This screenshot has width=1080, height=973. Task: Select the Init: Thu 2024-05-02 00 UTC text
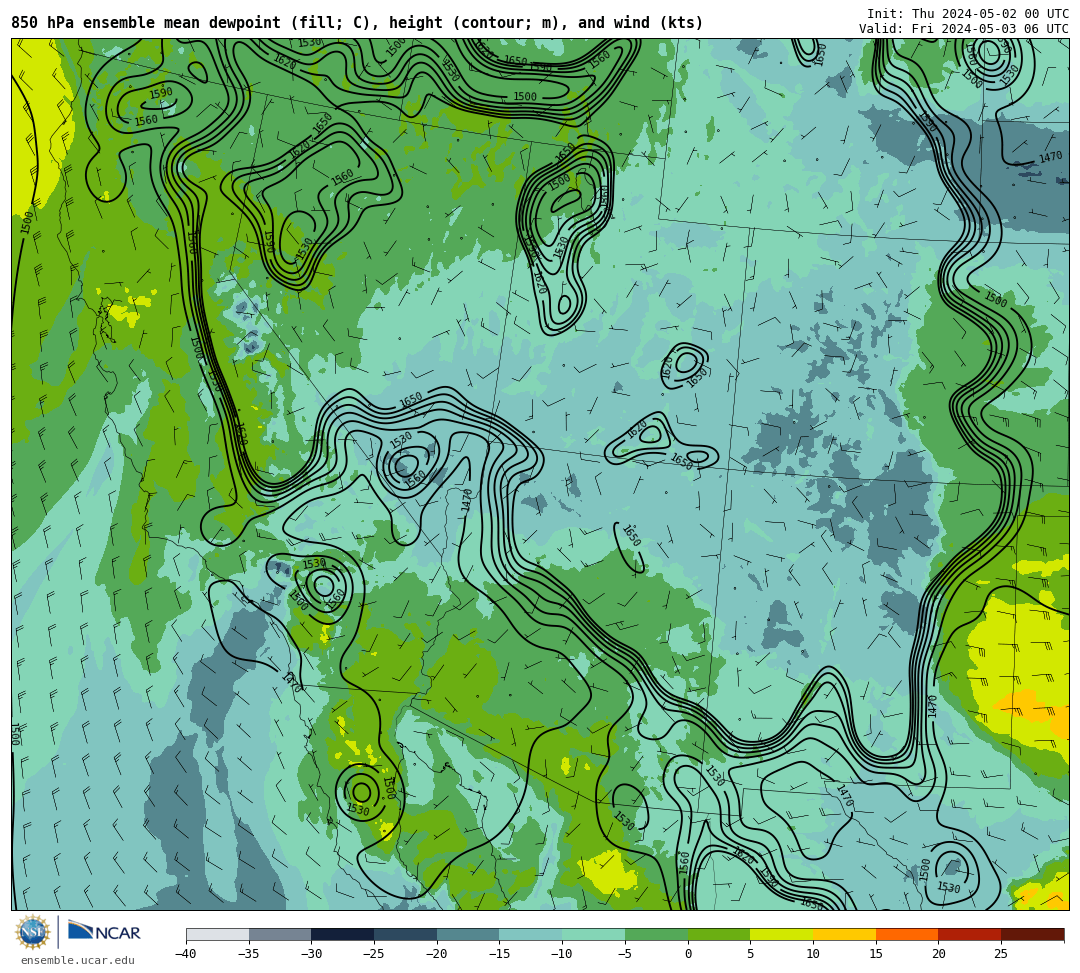tap(968, 14)
